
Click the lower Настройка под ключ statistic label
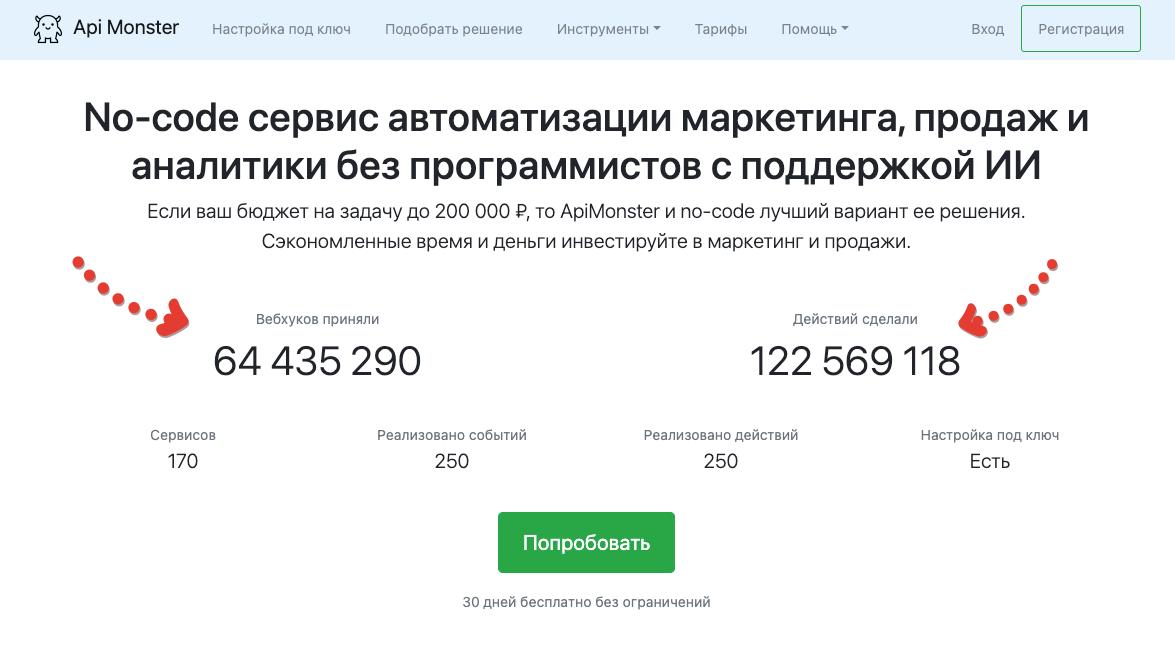click(990, 435)
